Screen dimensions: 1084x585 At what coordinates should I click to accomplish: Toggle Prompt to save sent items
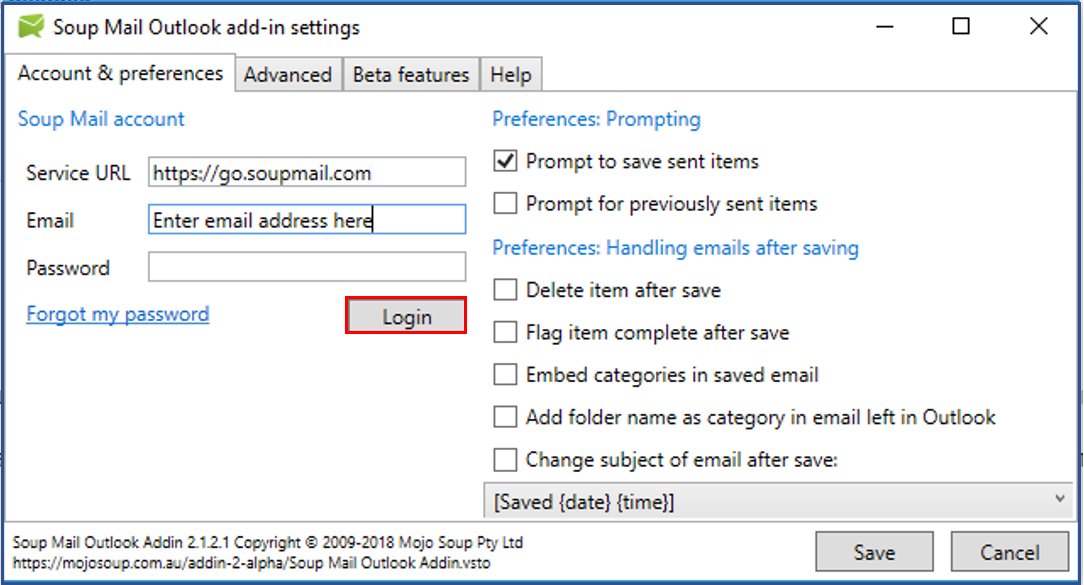pyautogui.click(x=506, y=161)
